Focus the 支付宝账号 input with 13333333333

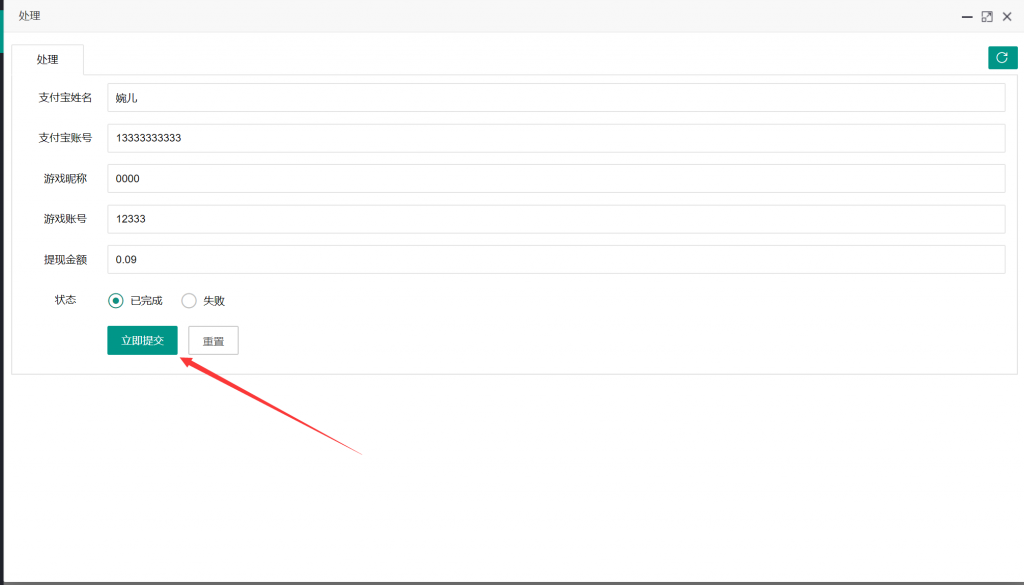[x=556, y=138]
